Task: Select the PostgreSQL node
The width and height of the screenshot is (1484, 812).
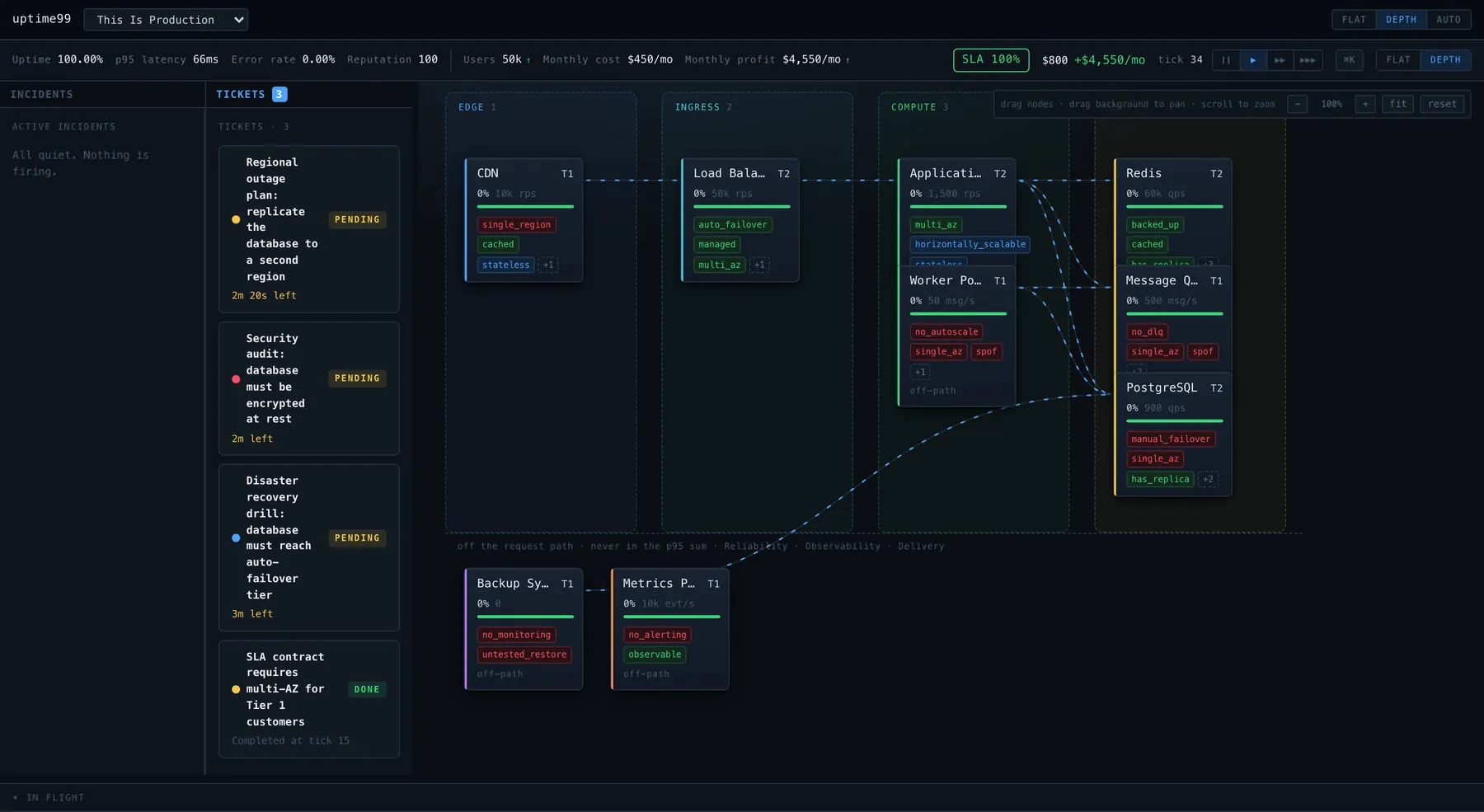Action: (x=1172, y=434)
